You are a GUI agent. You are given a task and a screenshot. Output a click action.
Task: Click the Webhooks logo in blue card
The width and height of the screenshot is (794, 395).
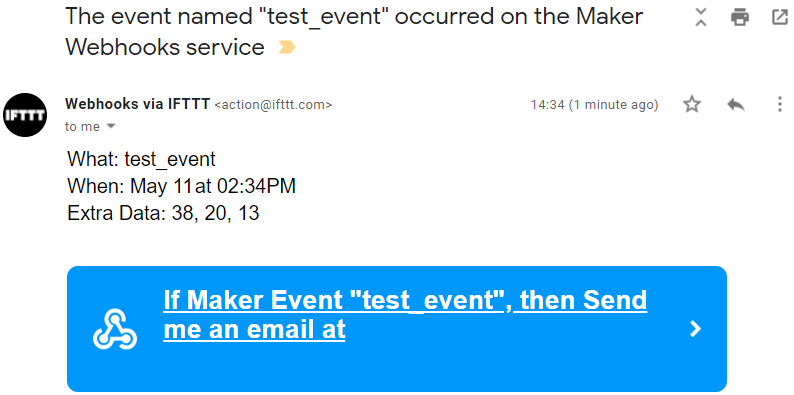pos(115,329)
